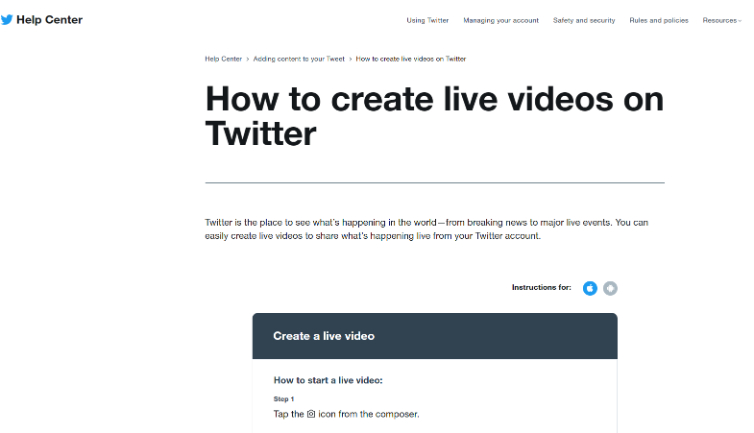Open the Rules and policies menu
The width and height of the screenshot is (754, 433).
(x=659, y=20)
